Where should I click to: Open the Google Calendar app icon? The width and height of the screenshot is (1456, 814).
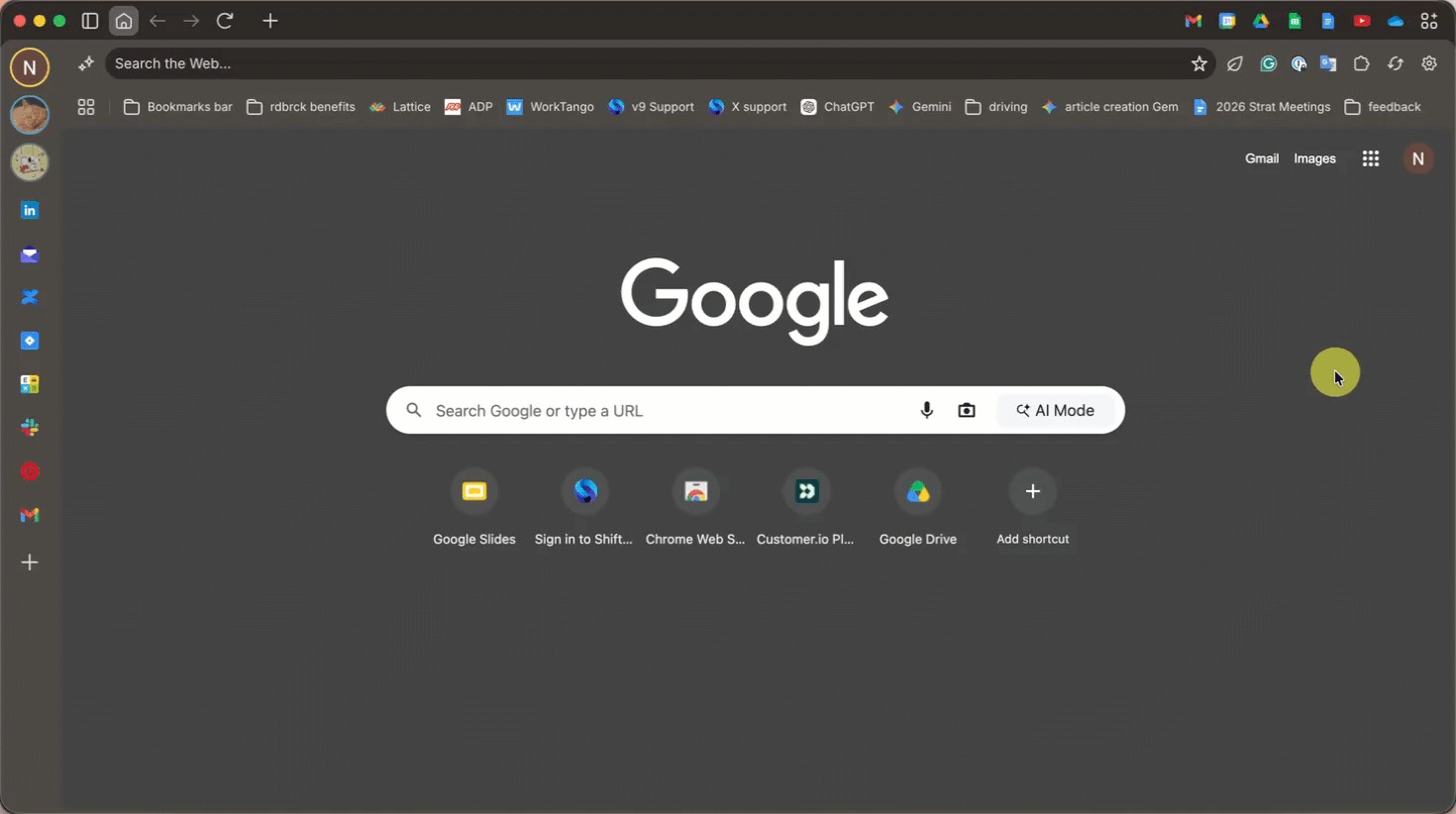pyautogui.click(x=1227, y=21)
